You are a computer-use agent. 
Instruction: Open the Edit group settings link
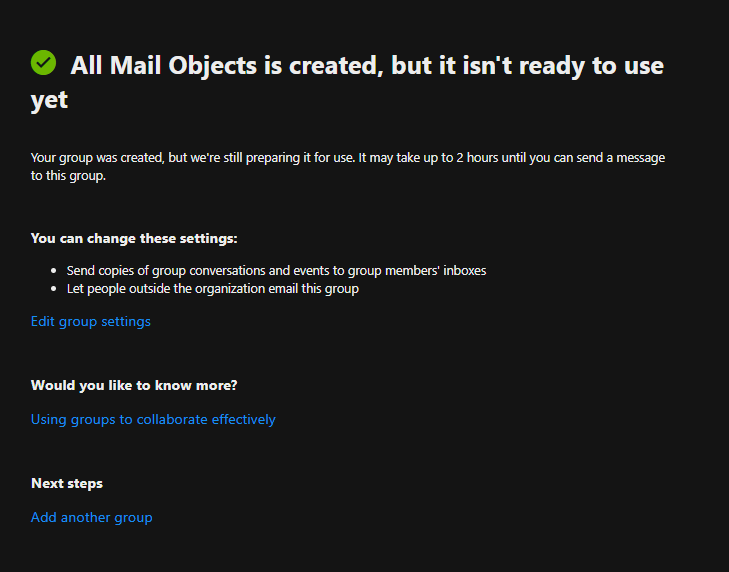click(91, 321)
